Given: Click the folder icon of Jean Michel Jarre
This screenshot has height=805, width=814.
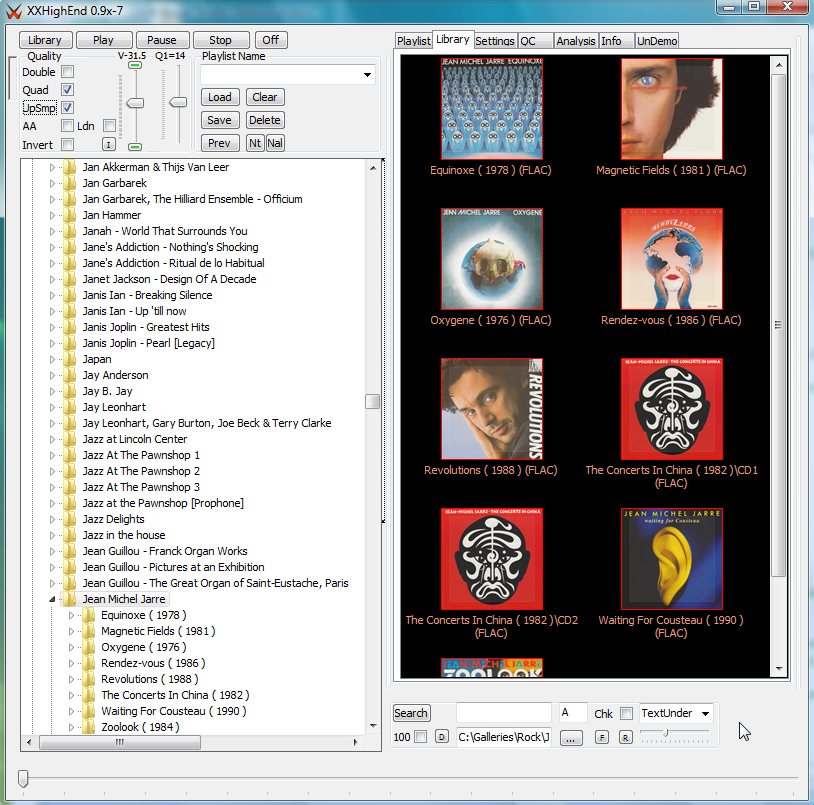Looking at the screenshot, I should (70, 599).
